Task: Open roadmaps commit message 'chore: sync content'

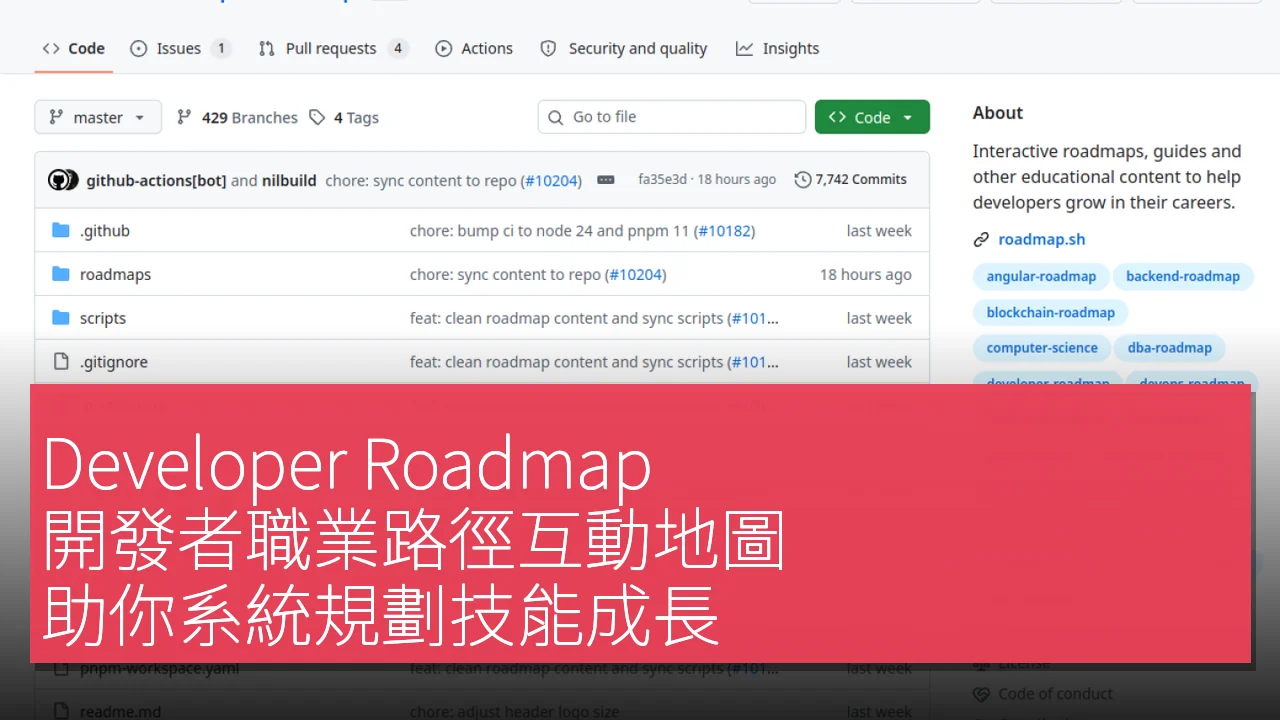Action: [505, 274]
